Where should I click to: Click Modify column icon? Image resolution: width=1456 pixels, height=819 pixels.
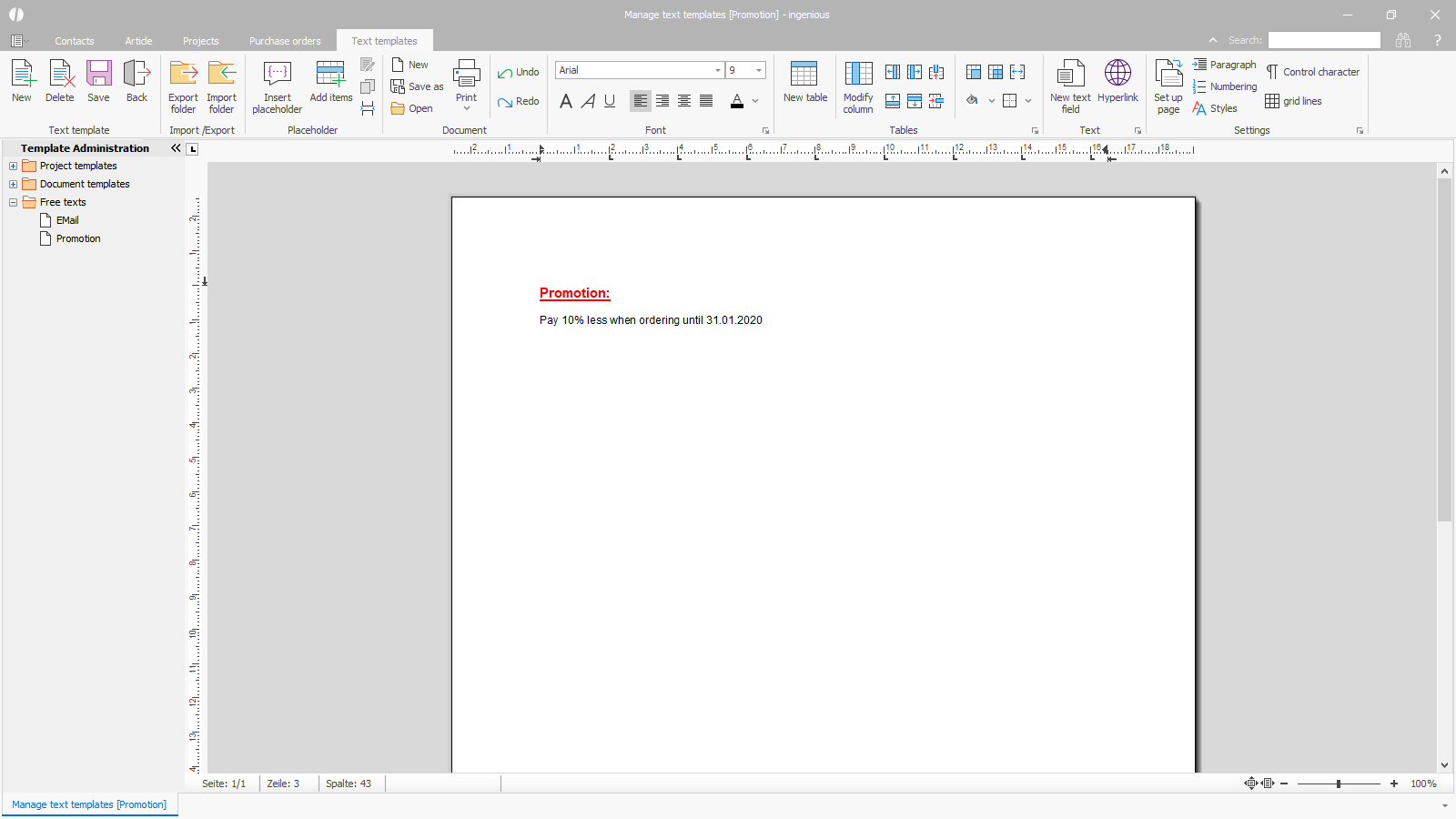click(x=857, y=74)
